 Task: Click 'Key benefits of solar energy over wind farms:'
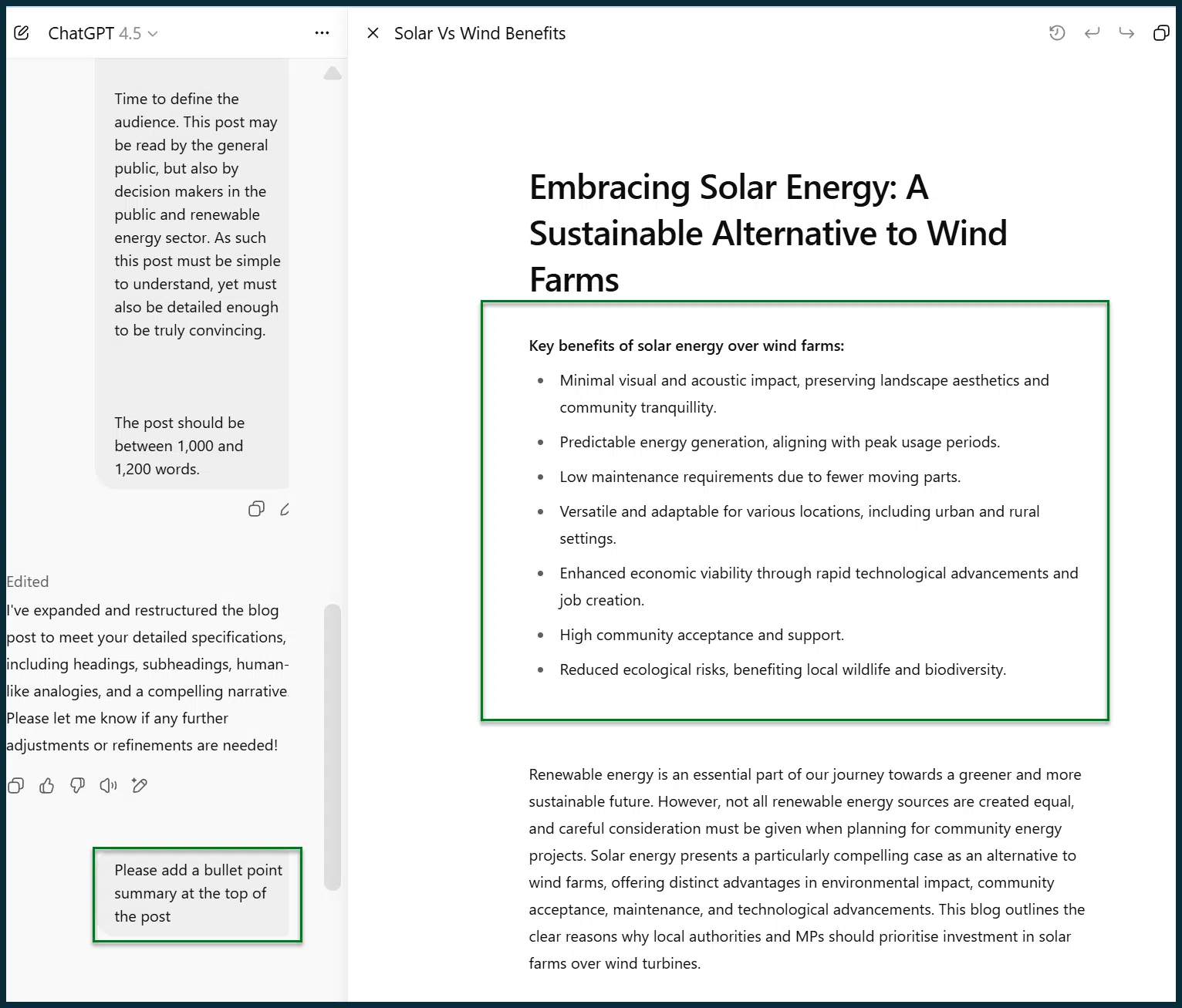687,346
